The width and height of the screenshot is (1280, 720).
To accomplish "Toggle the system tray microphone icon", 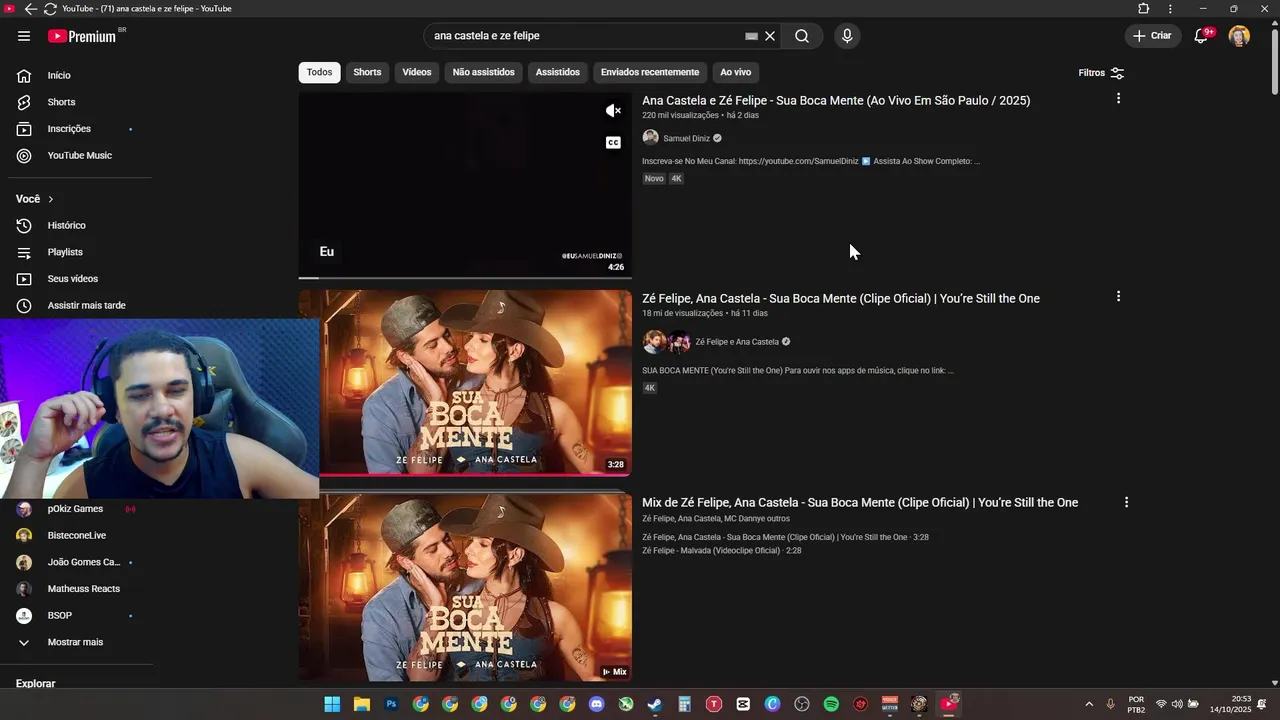I will (x=1110, y=704).
